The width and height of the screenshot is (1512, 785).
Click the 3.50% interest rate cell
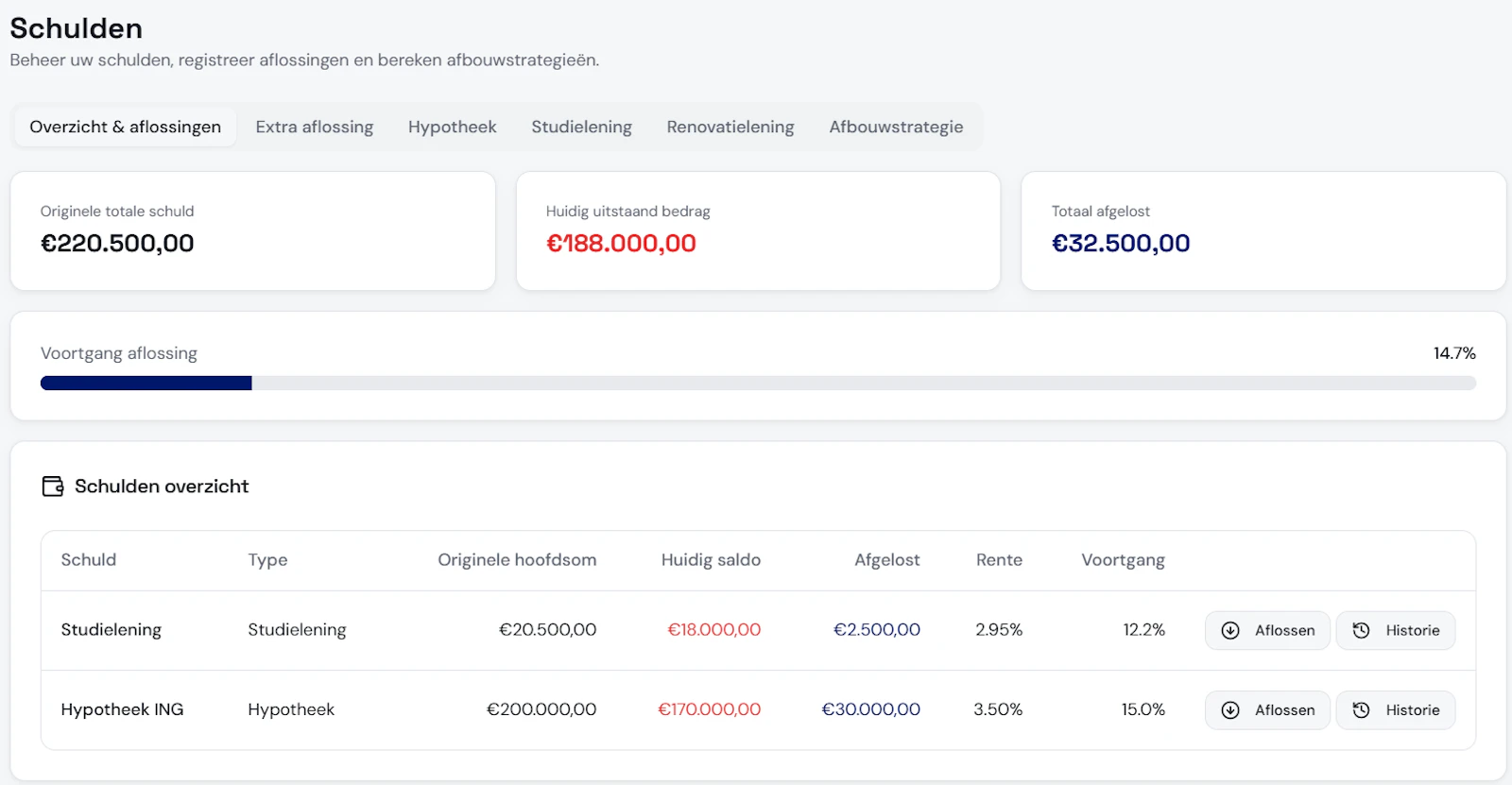coord(998,709)
